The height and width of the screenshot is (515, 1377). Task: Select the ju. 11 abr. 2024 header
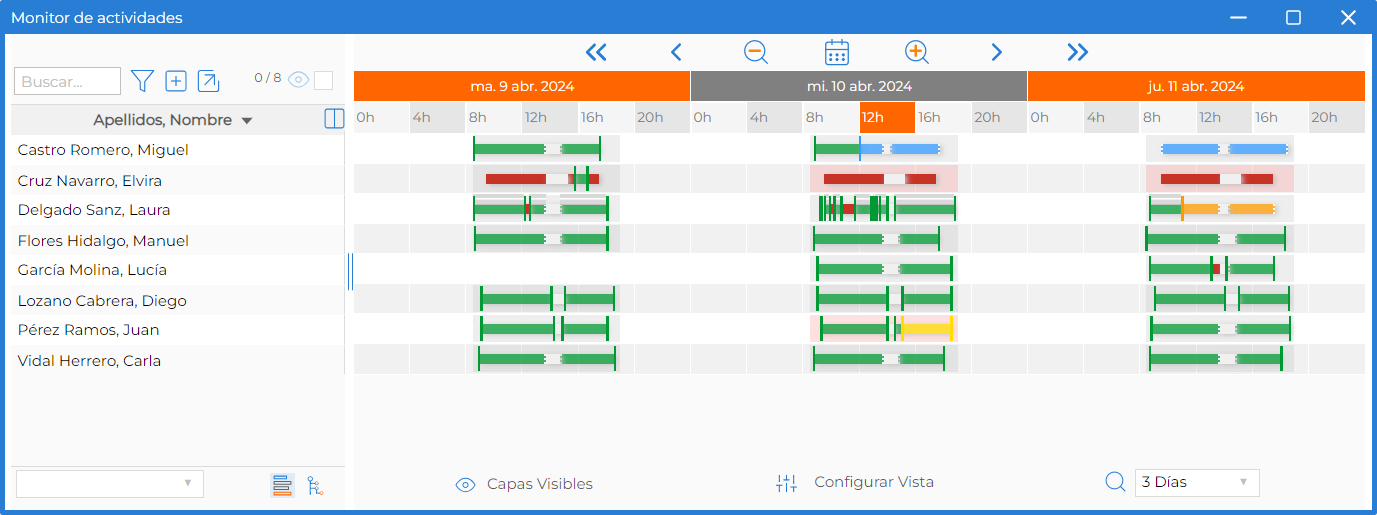tap(1196, 86)
